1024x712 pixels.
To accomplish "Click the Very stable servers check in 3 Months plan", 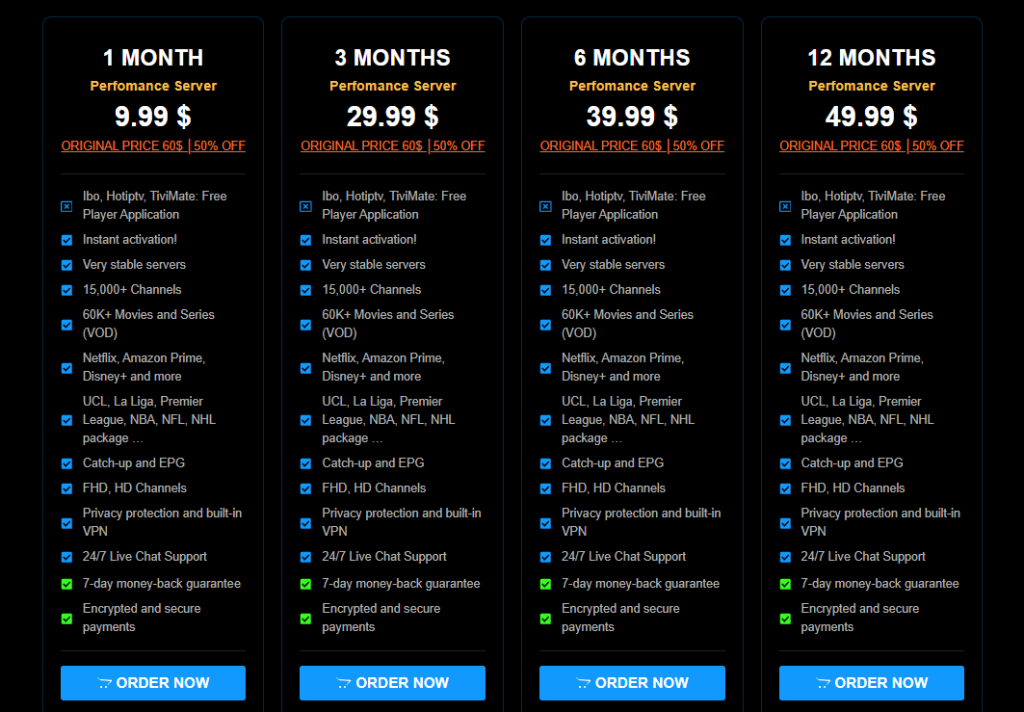I will (x=306, y=265).
